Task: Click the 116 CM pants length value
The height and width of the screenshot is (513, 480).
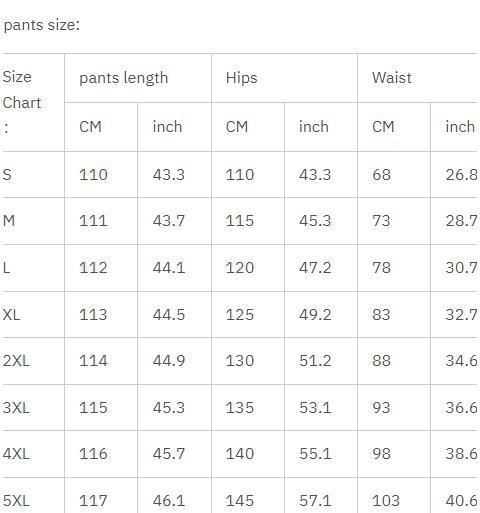Action: coord(93,454)
